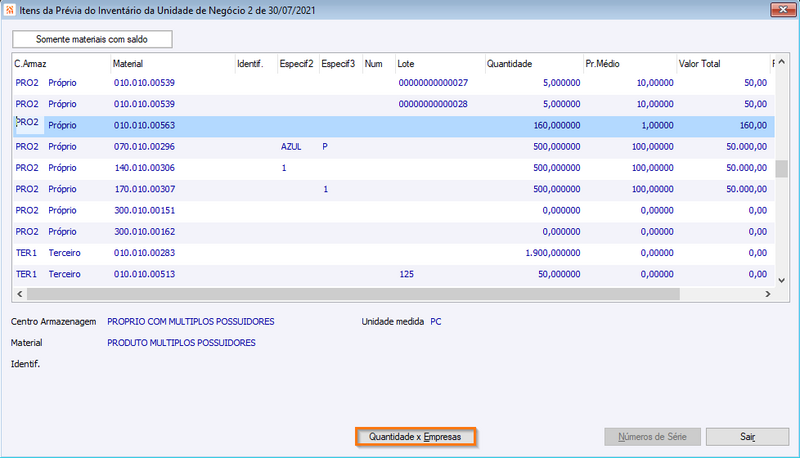Sort by C.Armaz column header

61,64
